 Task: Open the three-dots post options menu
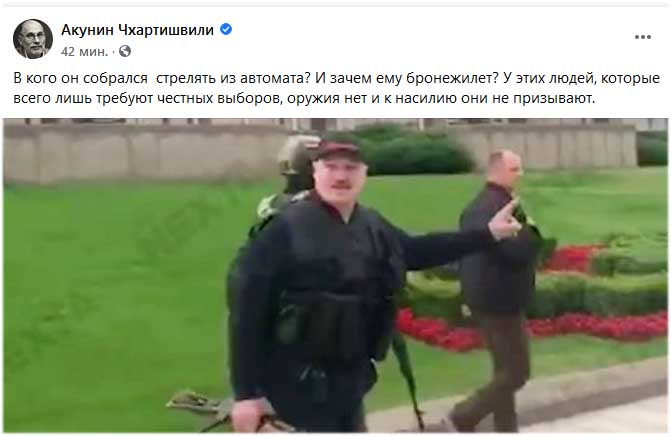click(x=642, y=37)
